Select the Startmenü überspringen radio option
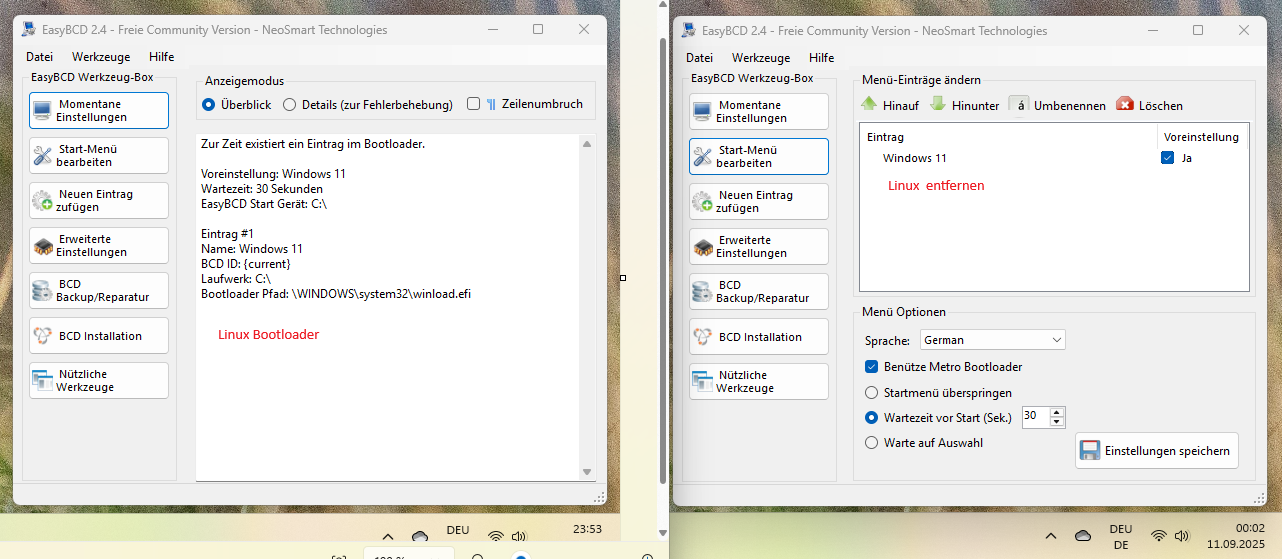1282x559 pixels. pos(872,392)
